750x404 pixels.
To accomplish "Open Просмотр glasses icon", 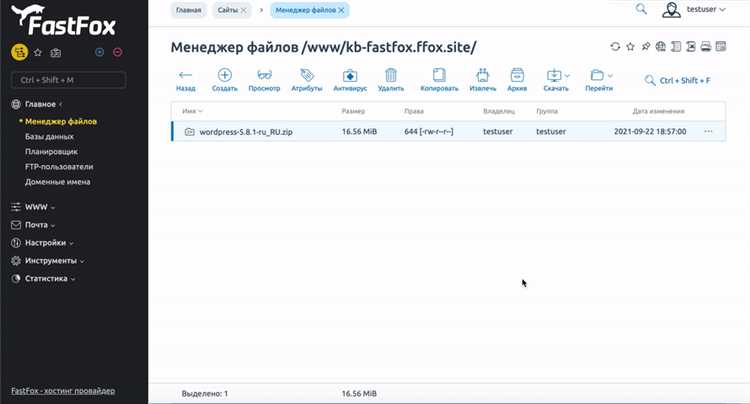I will pos(264,75).
